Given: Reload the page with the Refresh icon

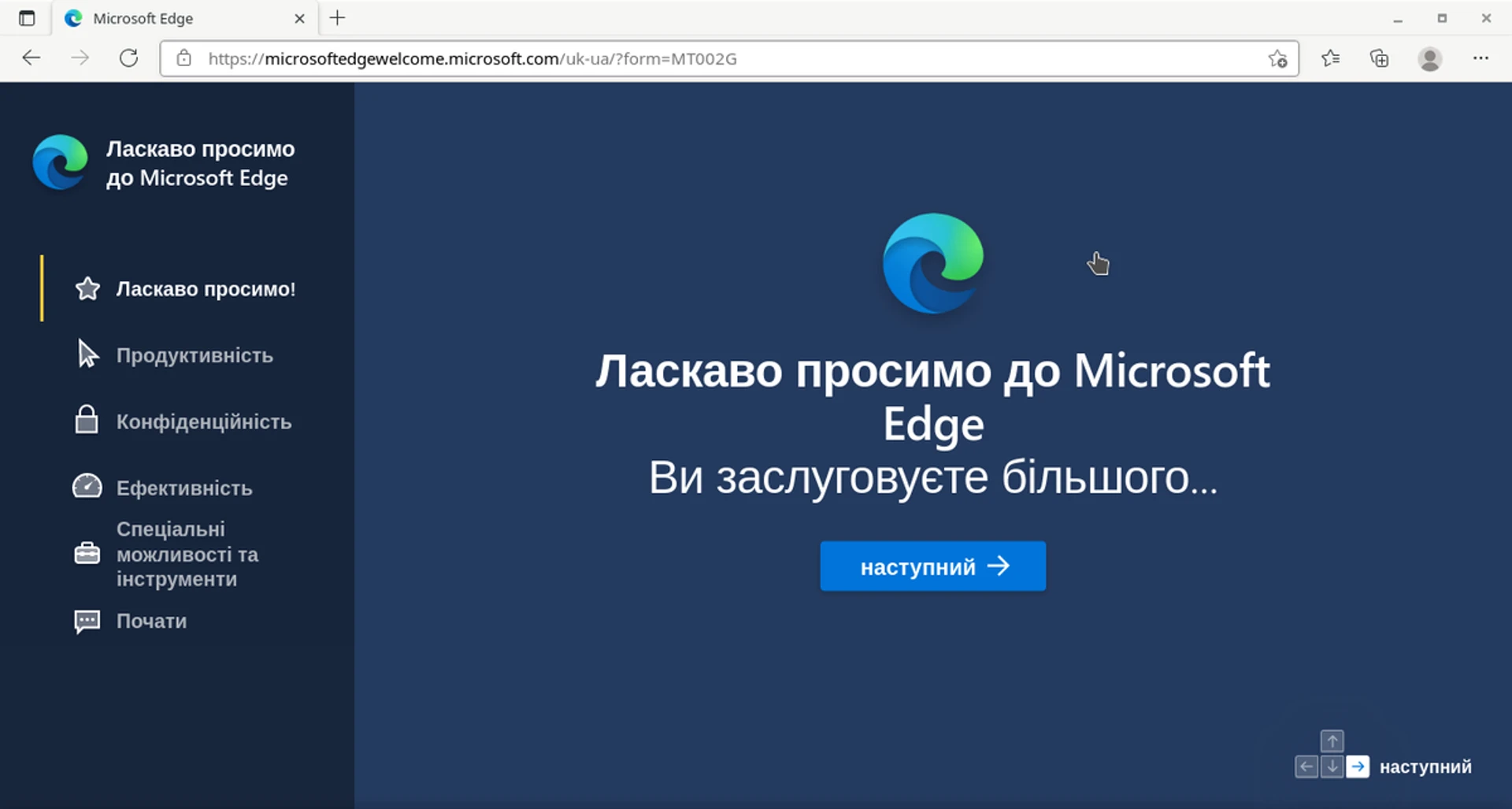Looking at the screenshot, I should tap(129, 58).
